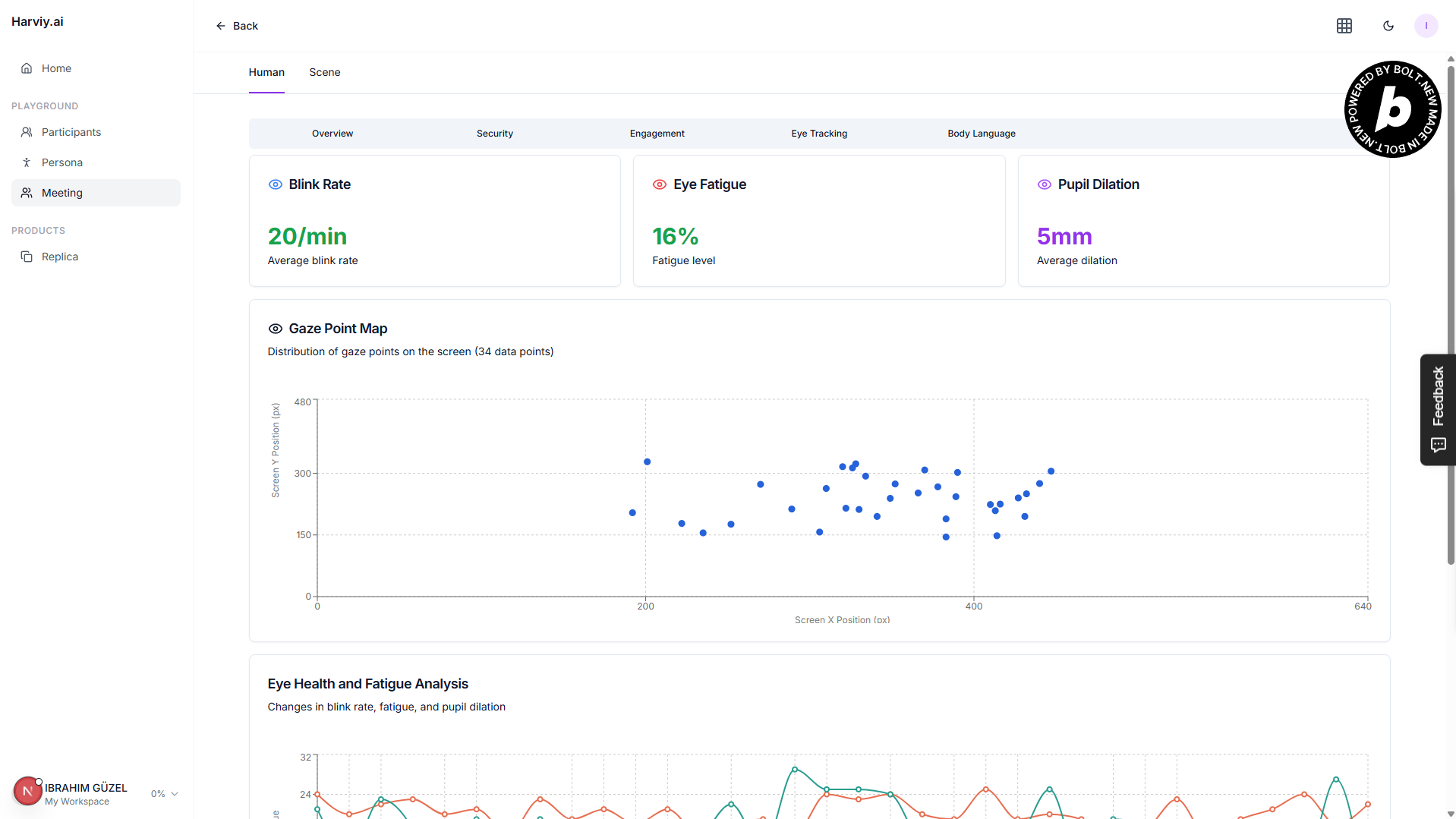Open the Overview sub-tab
The width and height of the screenshot is (1456, 819).
coord(332,134)
